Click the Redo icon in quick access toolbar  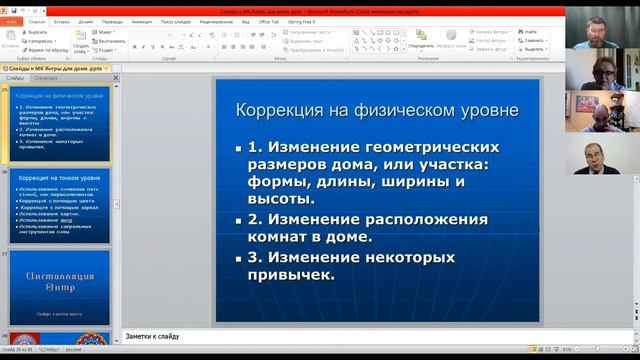point(35,11)
